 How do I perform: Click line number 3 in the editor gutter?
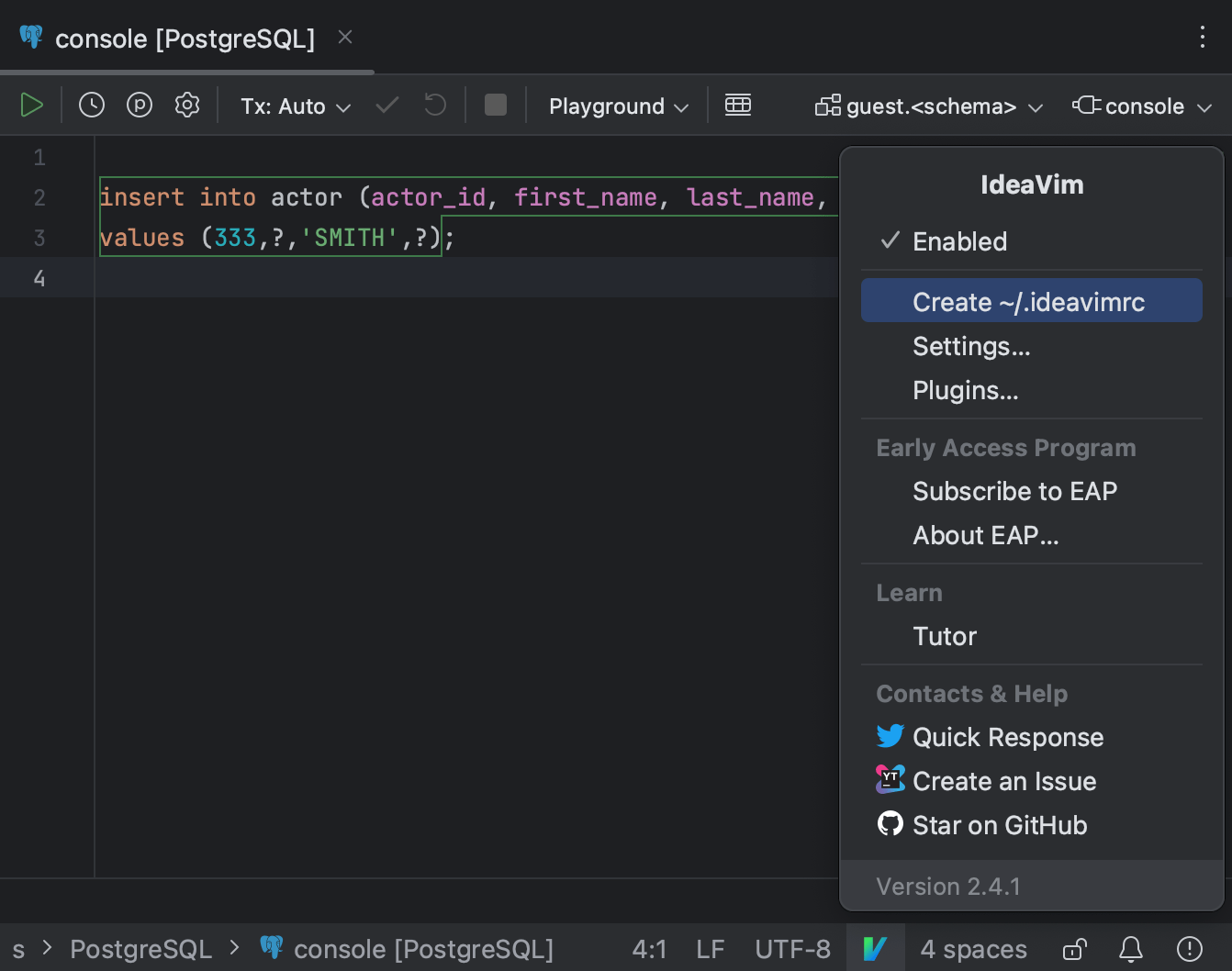(39, 237)
